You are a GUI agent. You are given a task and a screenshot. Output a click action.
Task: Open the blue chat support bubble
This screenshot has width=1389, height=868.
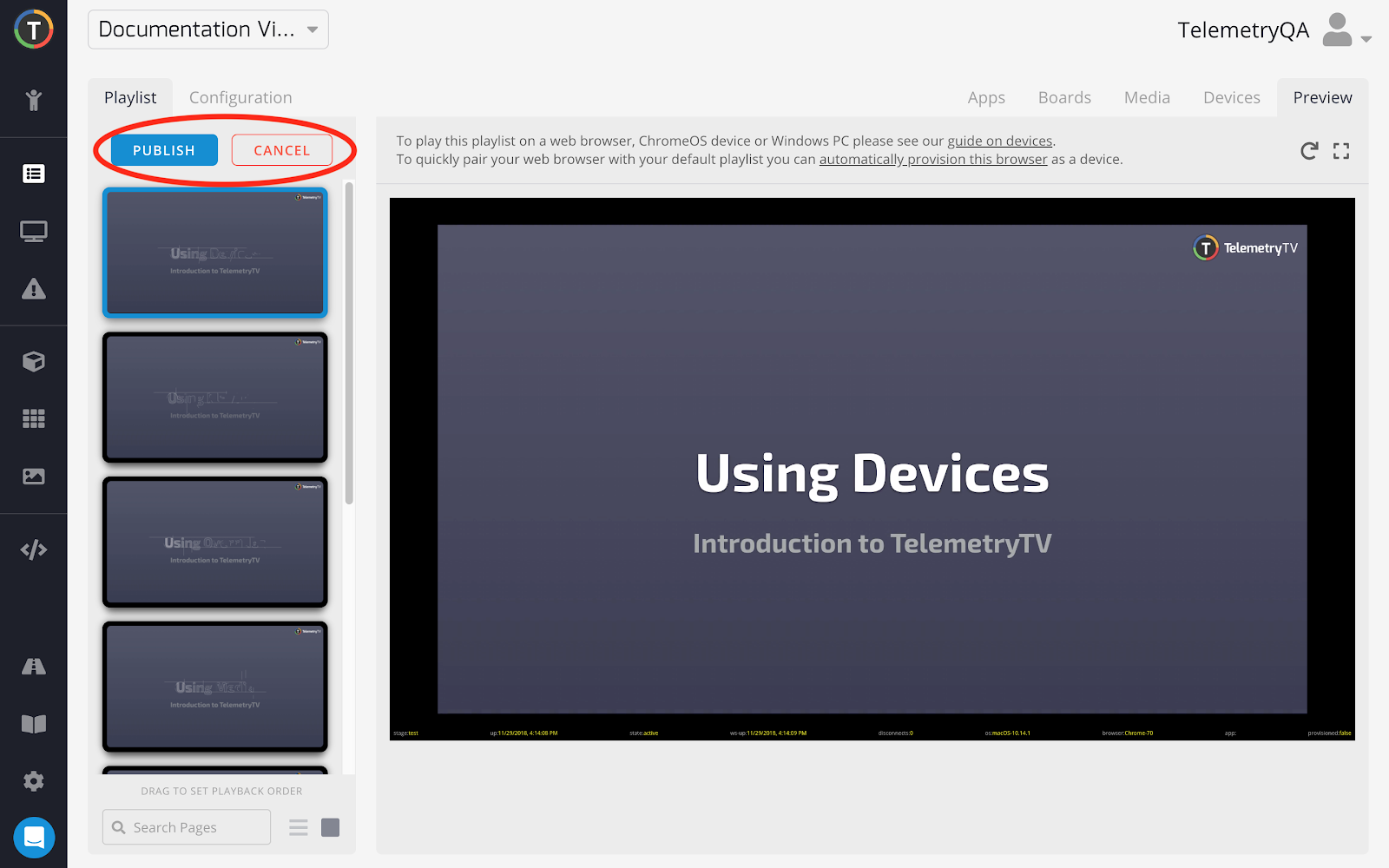tap(34, 838)
